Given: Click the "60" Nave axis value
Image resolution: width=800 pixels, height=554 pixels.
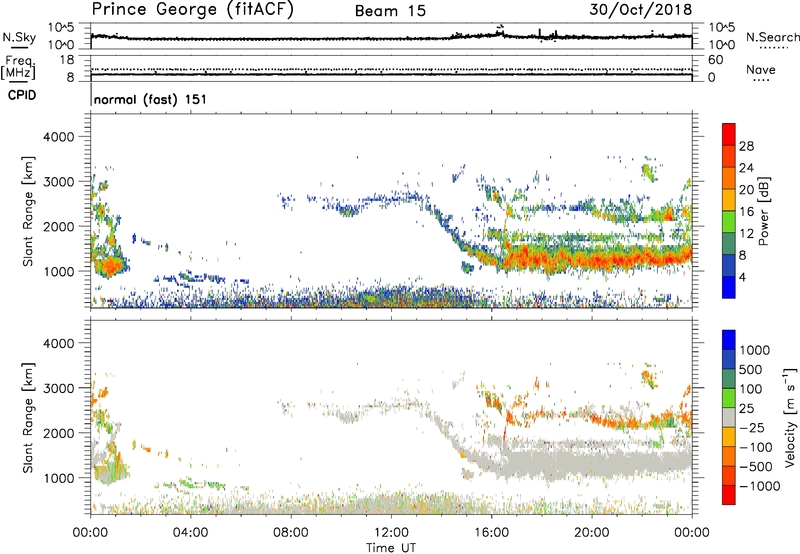Looking at the screenshot, I should coord(715,60).
